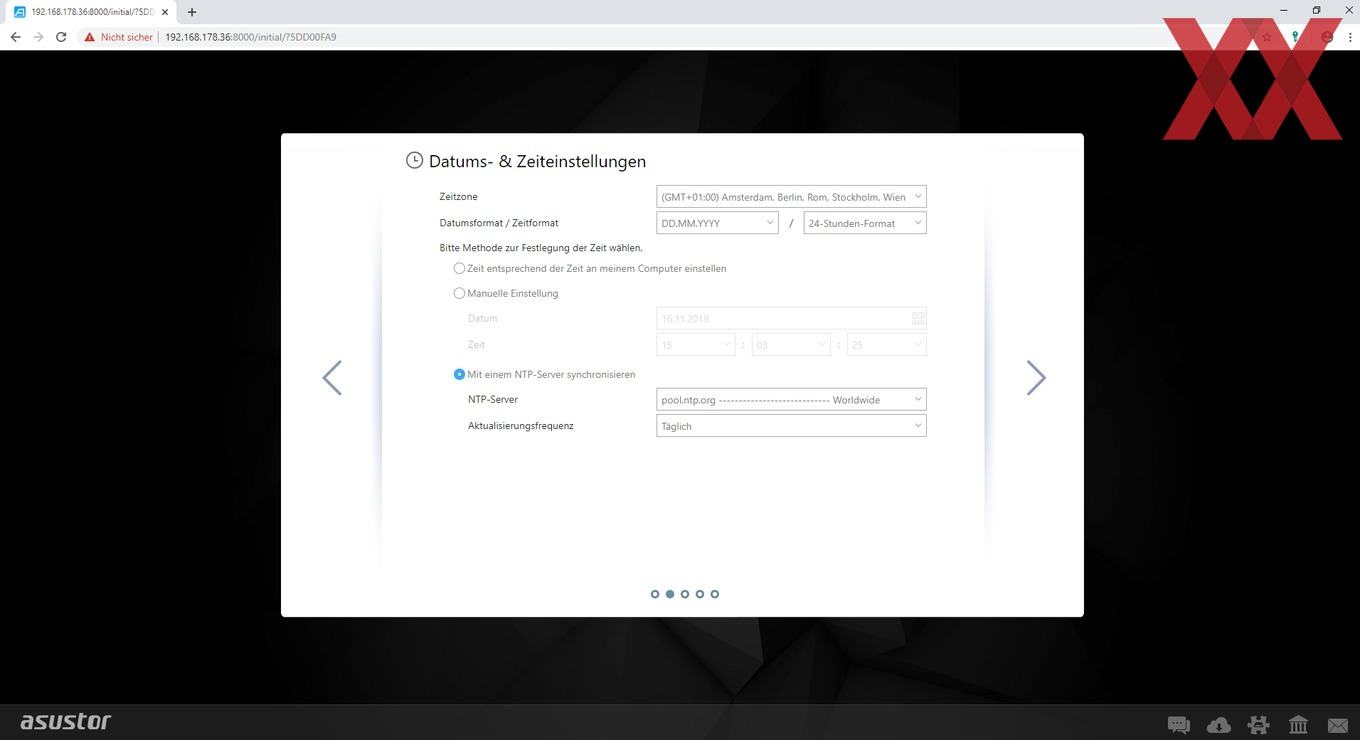
Task: Open the chat bubbles icon in footer
Action: (x=1179, y=725)
